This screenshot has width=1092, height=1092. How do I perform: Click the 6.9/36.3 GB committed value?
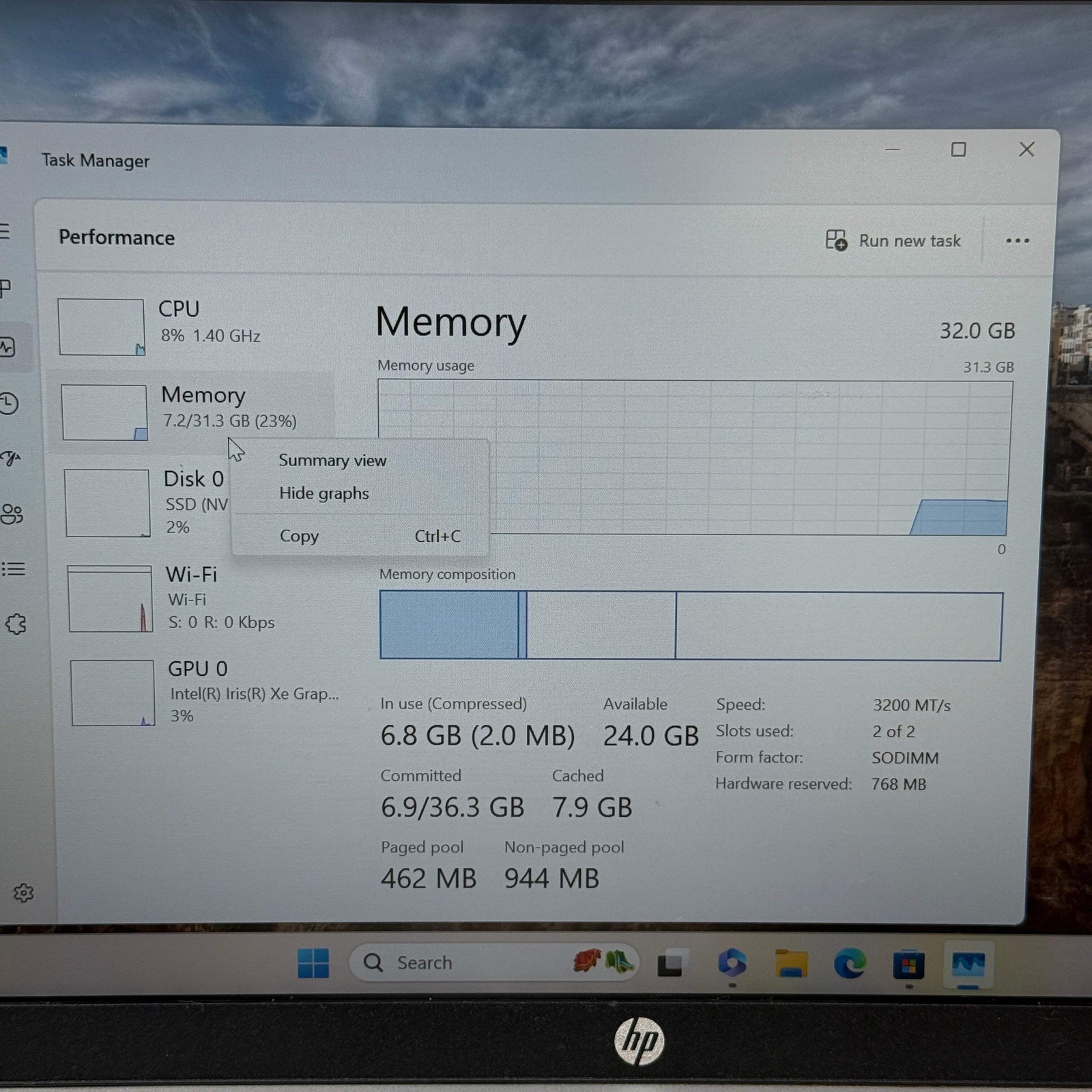[x=452, y=807]
